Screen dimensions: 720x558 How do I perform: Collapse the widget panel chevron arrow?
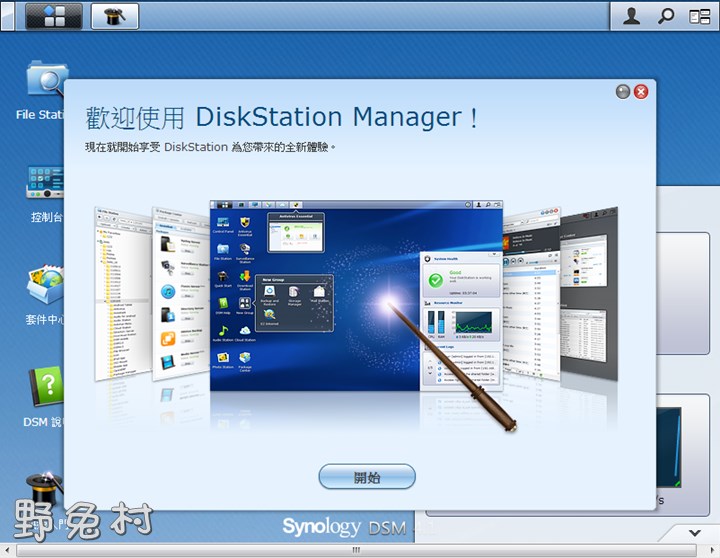pyautogui.click(x=695, y=533)
